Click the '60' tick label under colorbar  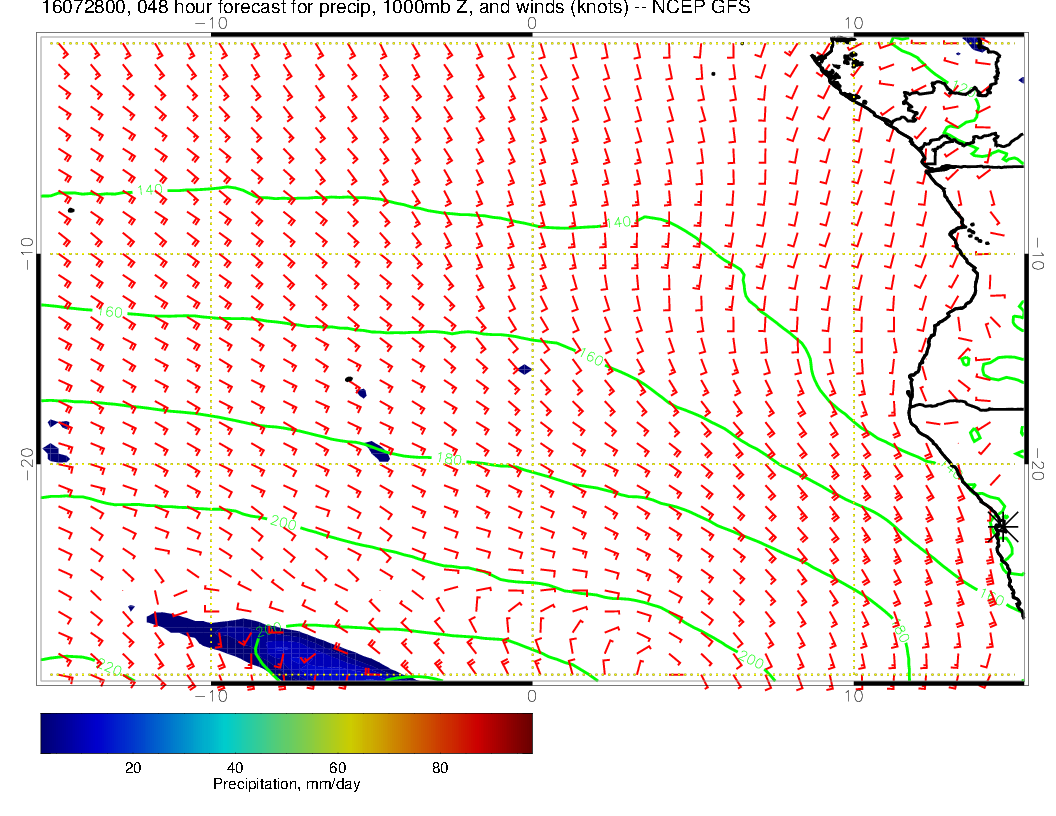coord(337,768)
